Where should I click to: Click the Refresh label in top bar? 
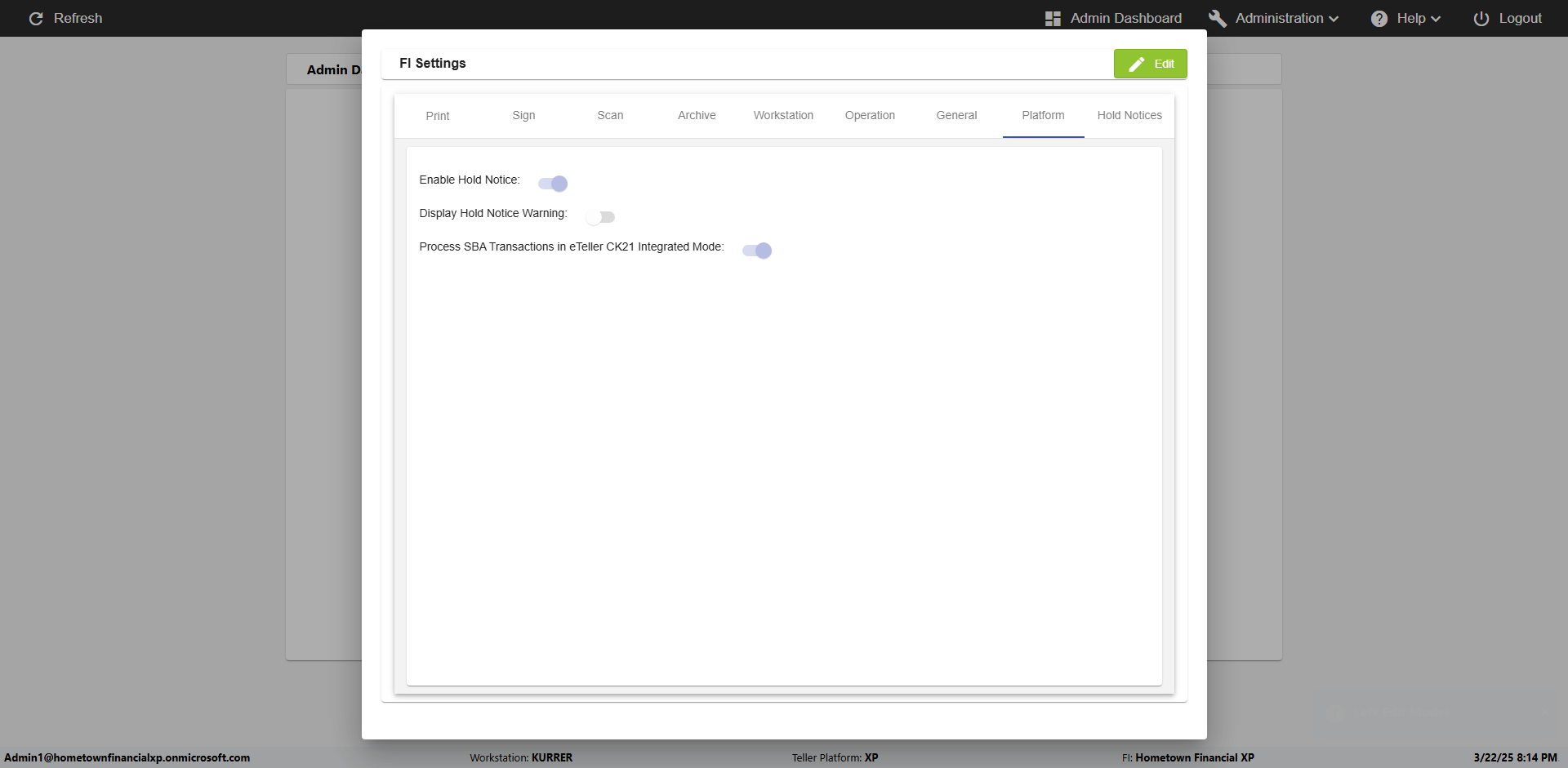[x=78, y=18]
